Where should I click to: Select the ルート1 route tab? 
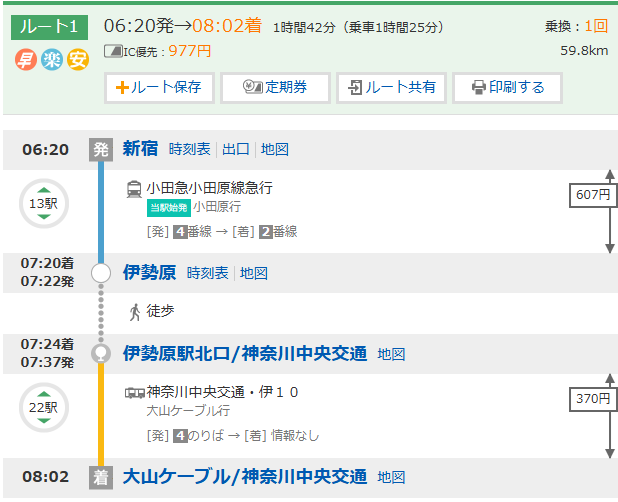[49, 26]
